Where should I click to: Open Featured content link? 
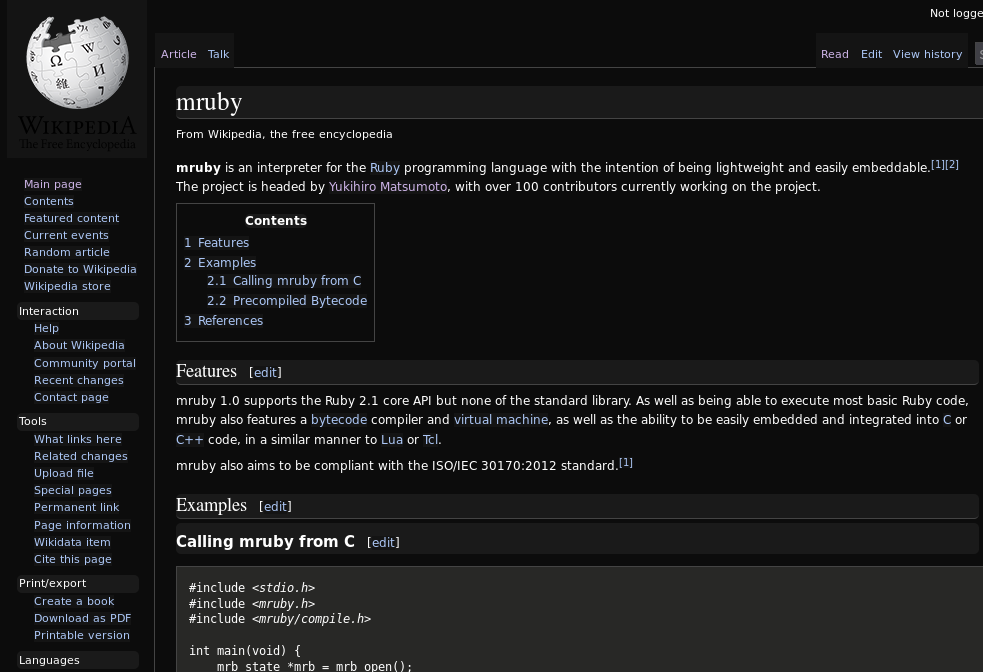tap(71, 218)
